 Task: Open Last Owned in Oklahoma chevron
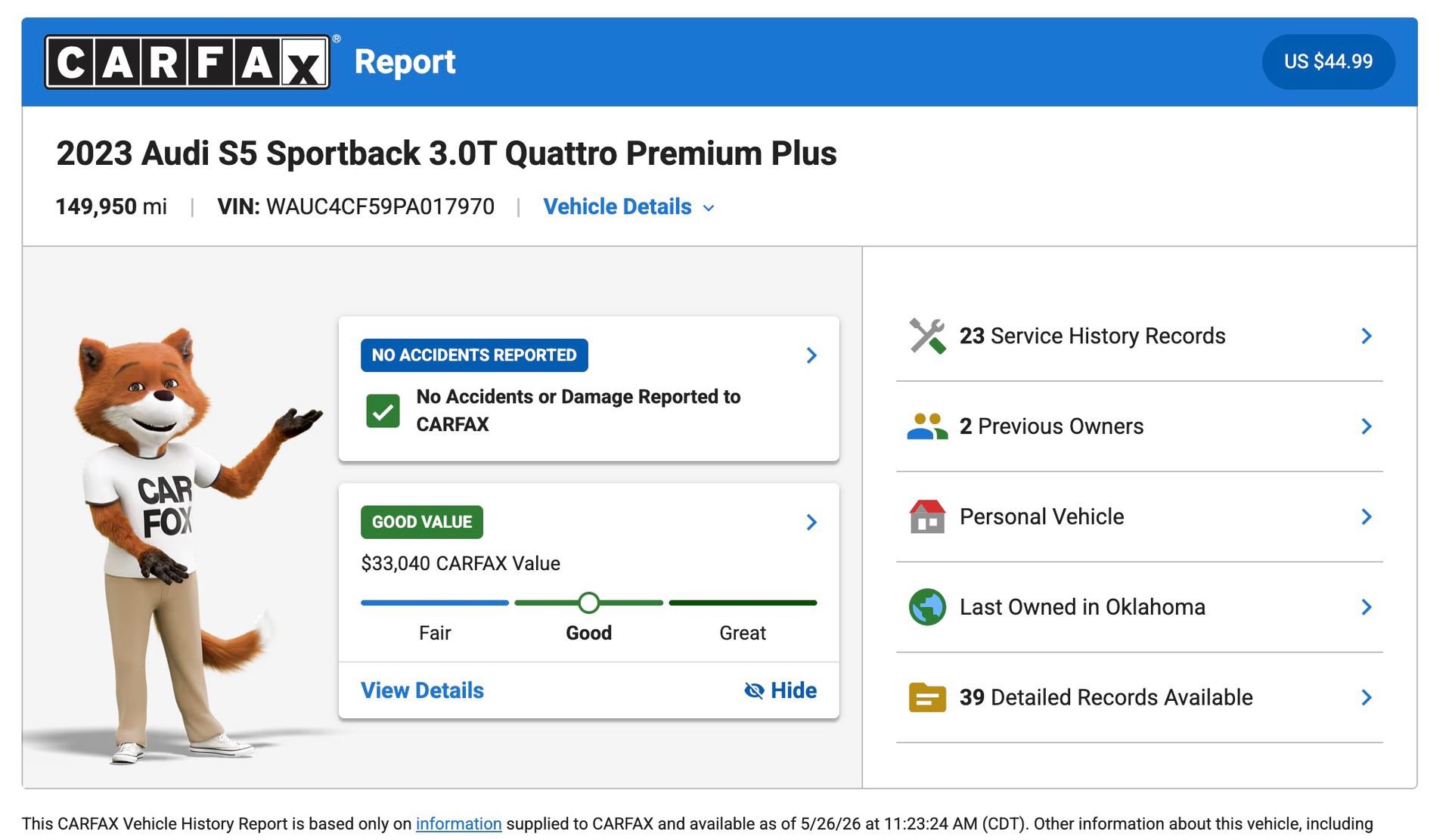(x=1367, y=607)
